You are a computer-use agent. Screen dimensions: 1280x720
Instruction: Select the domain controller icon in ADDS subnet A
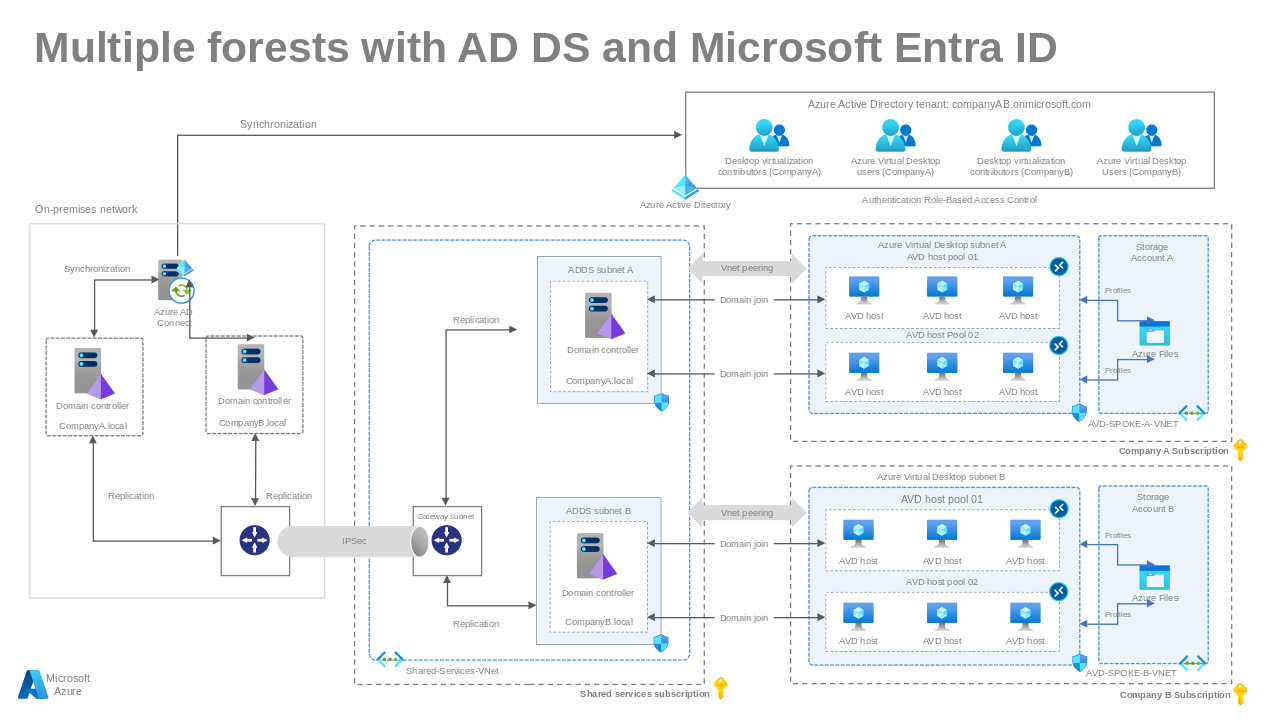click(x=604, y=315)
